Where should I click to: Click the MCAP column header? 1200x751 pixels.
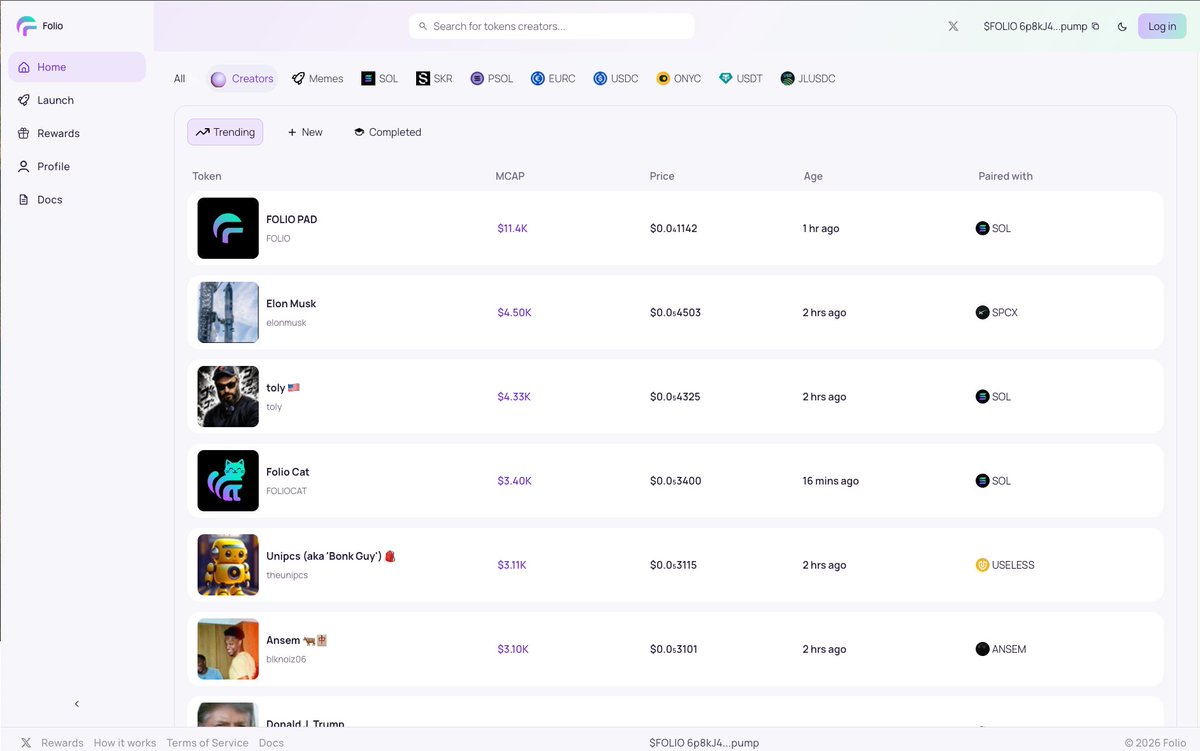pos(510,176)
